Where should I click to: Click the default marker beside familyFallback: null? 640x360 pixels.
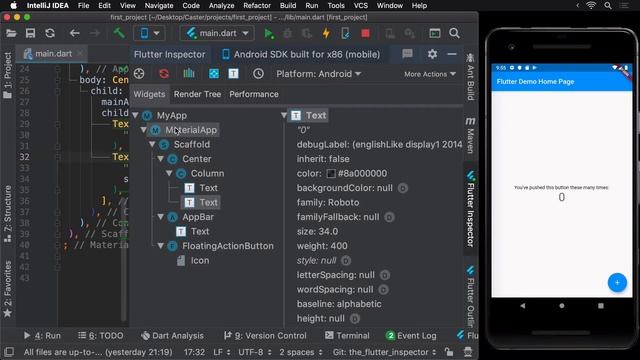click(389, 217)
